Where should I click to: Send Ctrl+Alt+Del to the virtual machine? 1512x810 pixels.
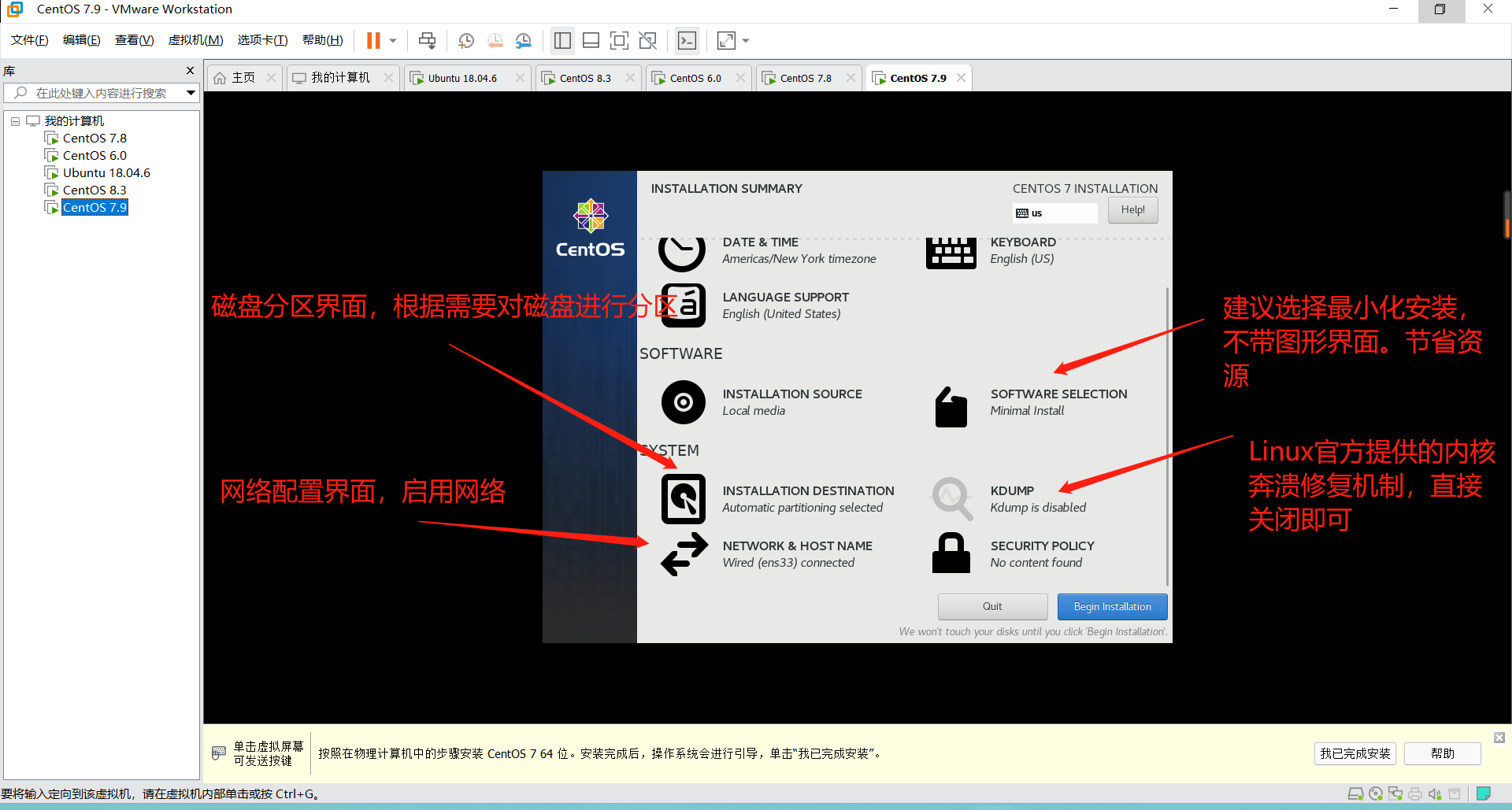pyautogui.click(x=427, y=40)
